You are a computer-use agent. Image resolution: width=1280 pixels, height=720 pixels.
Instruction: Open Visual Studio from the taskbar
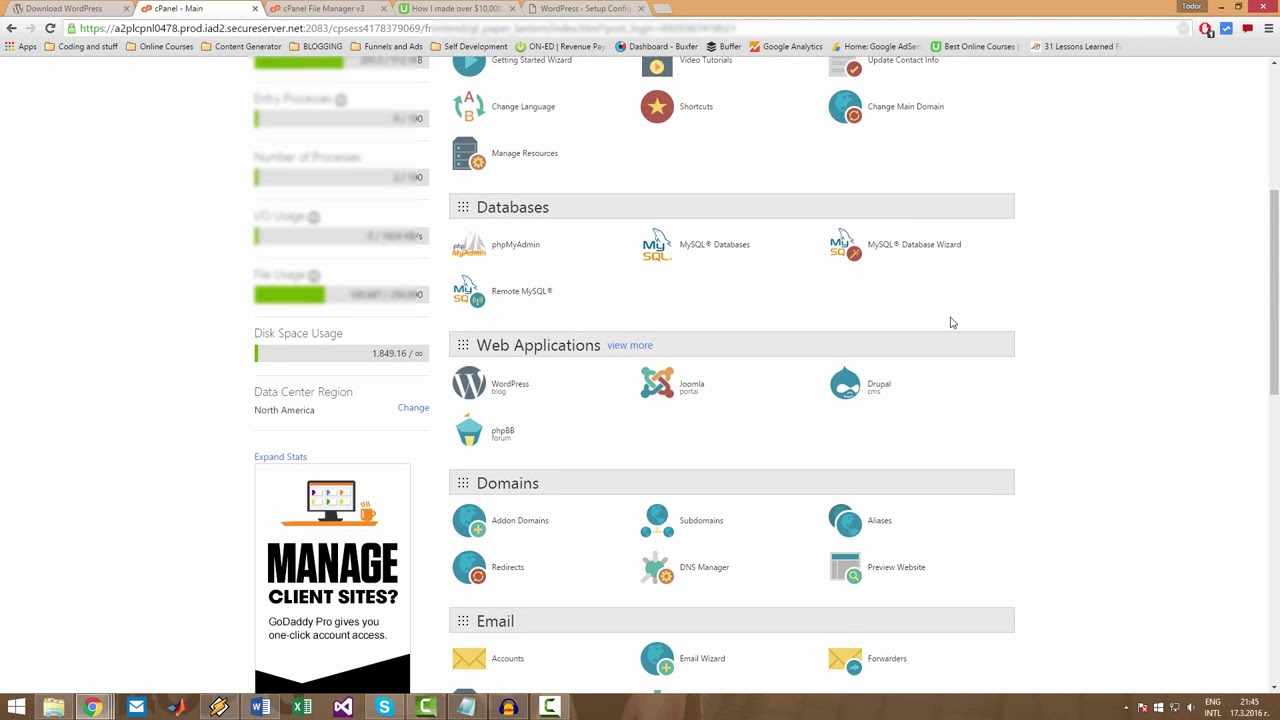(343, 707)
